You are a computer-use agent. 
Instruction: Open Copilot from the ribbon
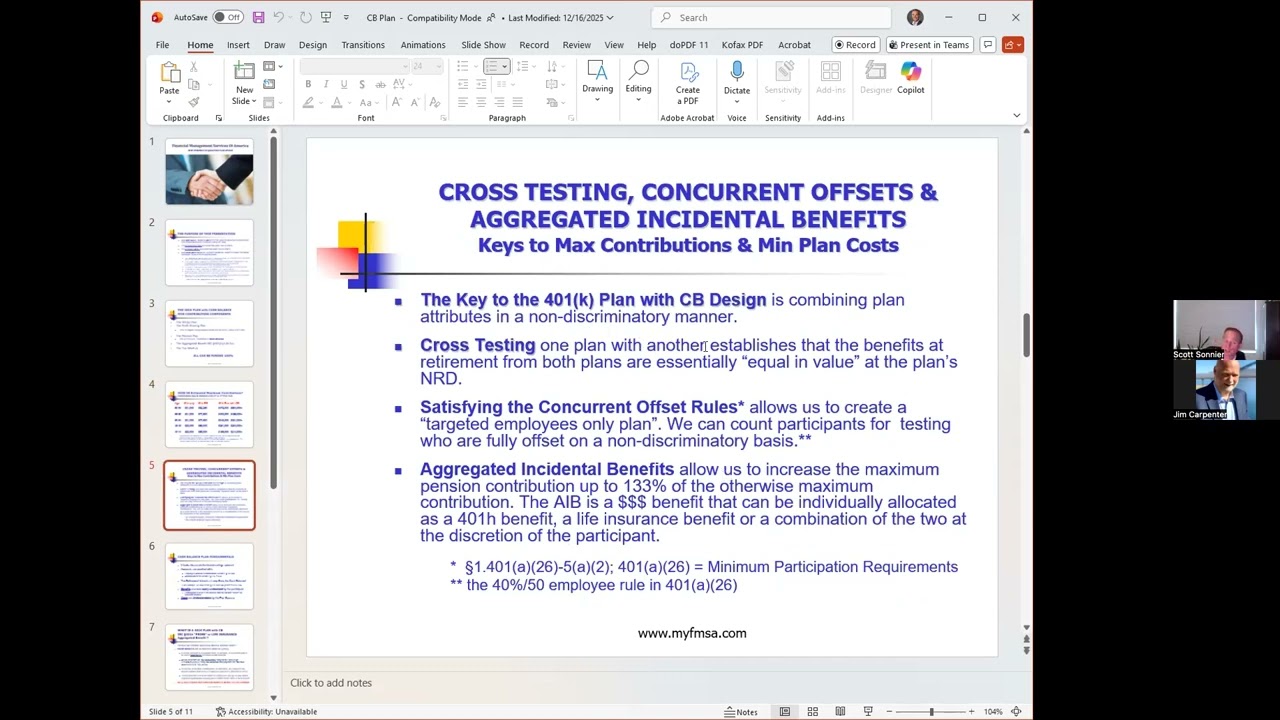pos(910,78)
